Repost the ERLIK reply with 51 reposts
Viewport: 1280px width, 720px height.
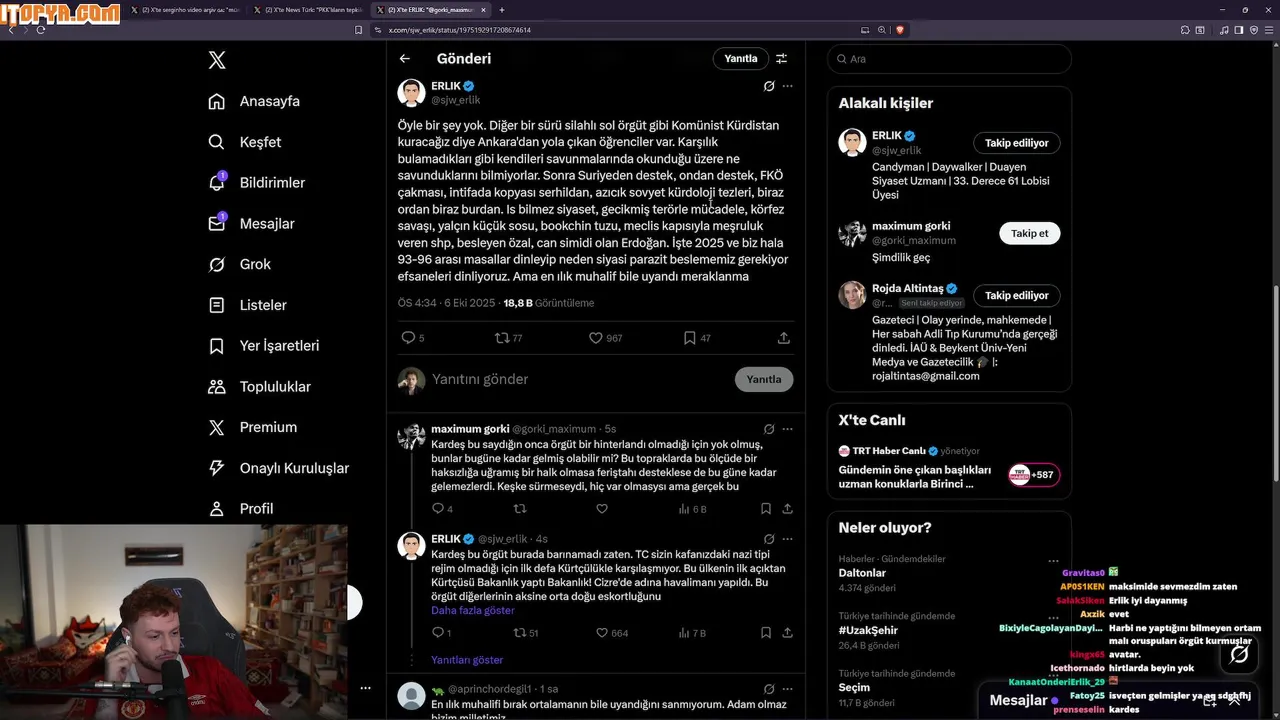click(526, 633)
